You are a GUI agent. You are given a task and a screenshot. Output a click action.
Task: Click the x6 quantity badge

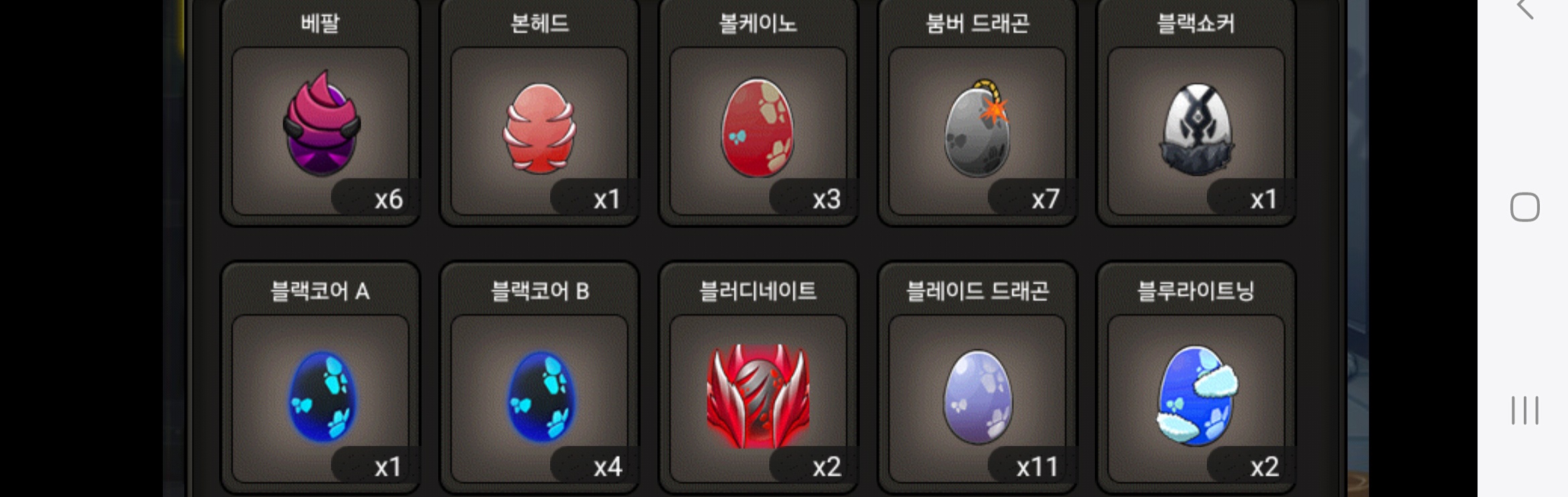pos(388,199)
